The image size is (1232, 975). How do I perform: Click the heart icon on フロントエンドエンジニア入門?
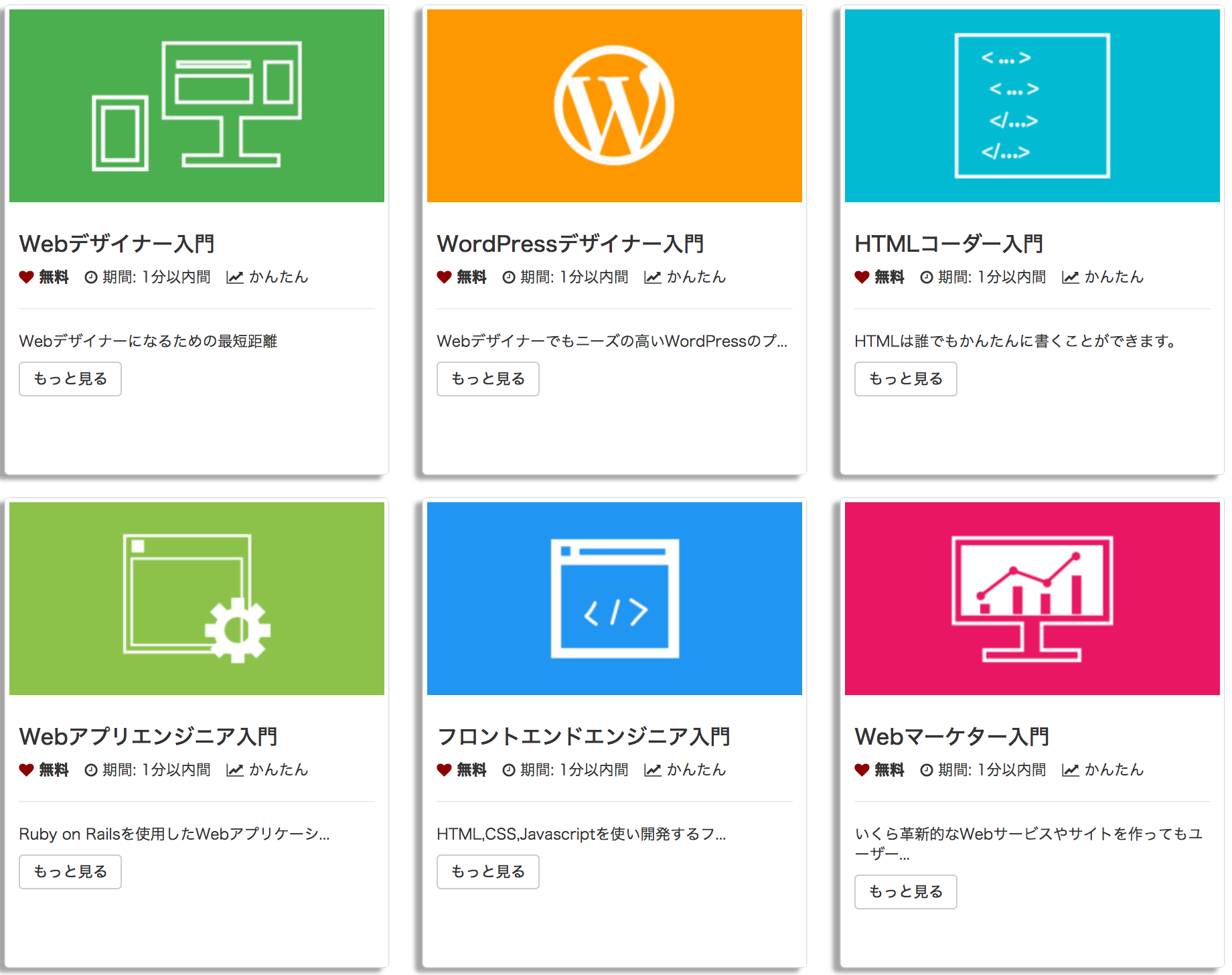pyautogui.click(x=444, y=770)
